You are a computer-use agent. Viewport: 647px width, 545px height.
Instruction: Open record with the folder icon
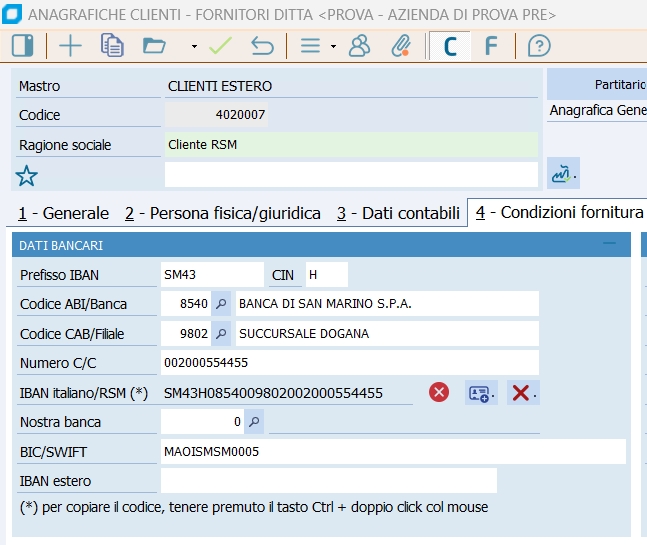[x=154, y=45]
